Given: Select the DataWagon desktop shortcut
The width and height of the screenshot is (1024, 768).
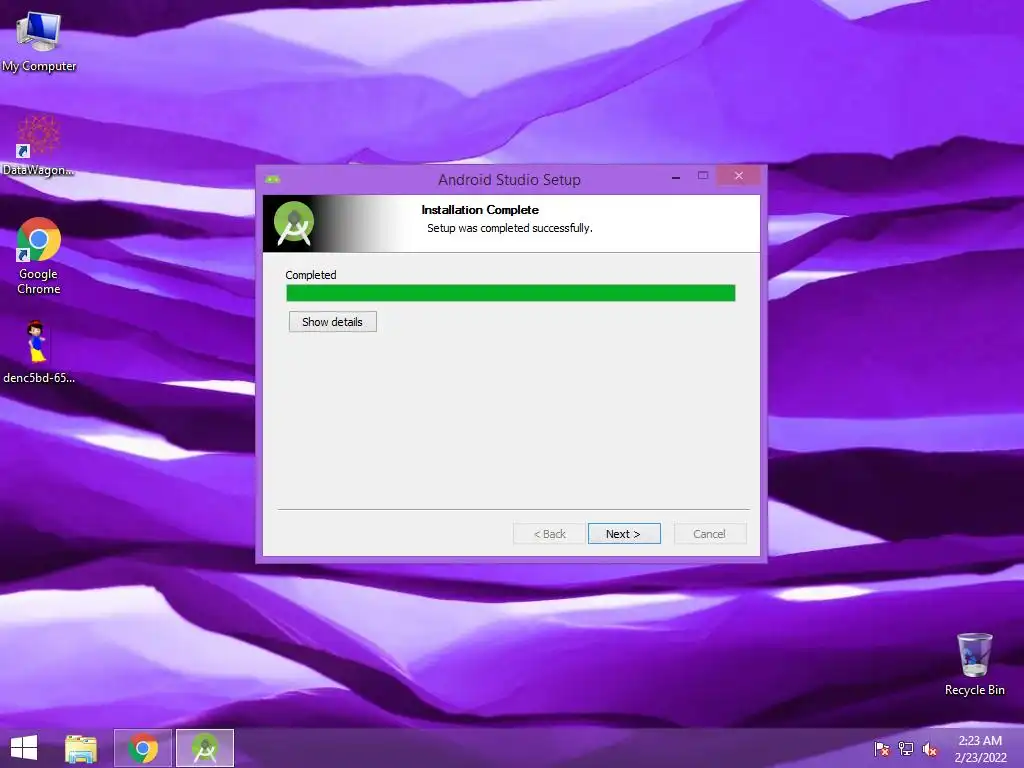Looking at the screenshot, I should click(x=38, y=146).
